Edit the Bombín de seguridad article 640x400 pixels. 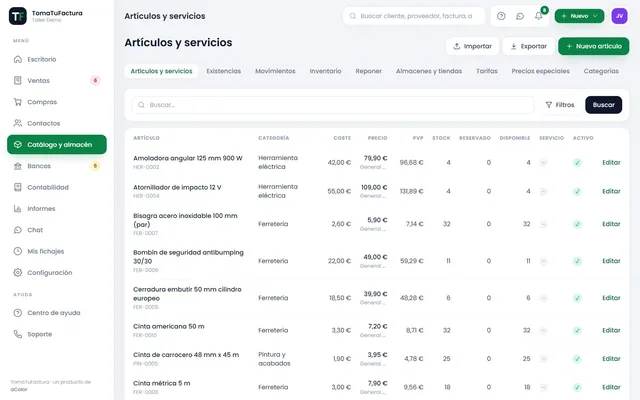[x=611, y=261]
